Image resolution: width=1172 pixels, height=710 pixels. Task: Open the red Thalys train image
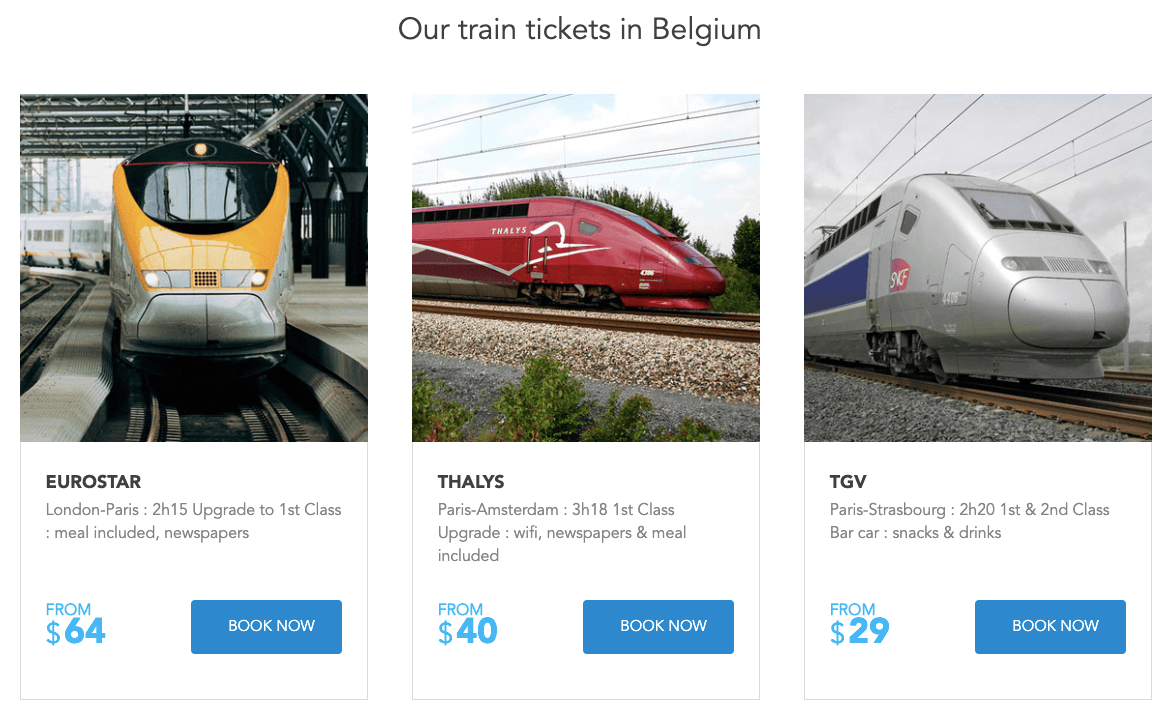[585, 268]
